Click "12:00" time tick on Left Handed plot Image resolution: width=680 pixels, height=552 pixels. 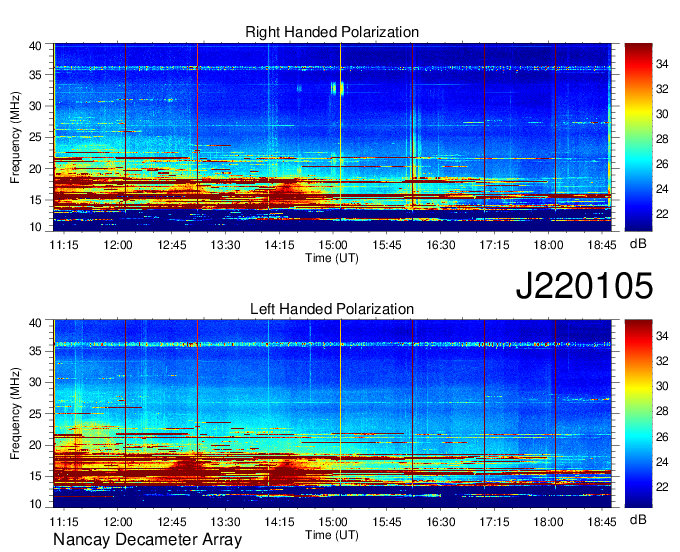click(x=118, y=522)
